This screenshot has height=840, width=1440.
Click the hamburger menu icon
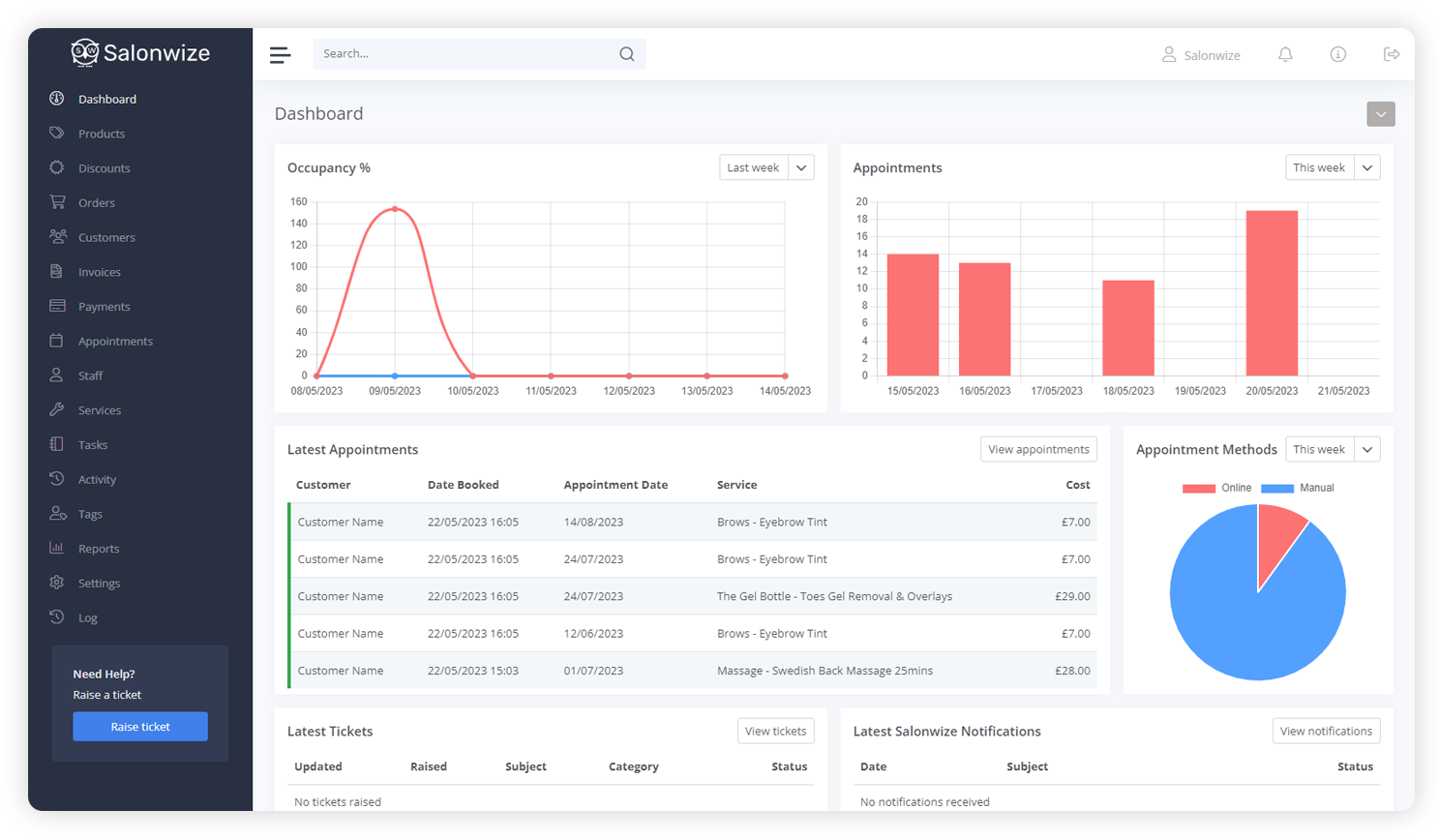pos(280,55)
